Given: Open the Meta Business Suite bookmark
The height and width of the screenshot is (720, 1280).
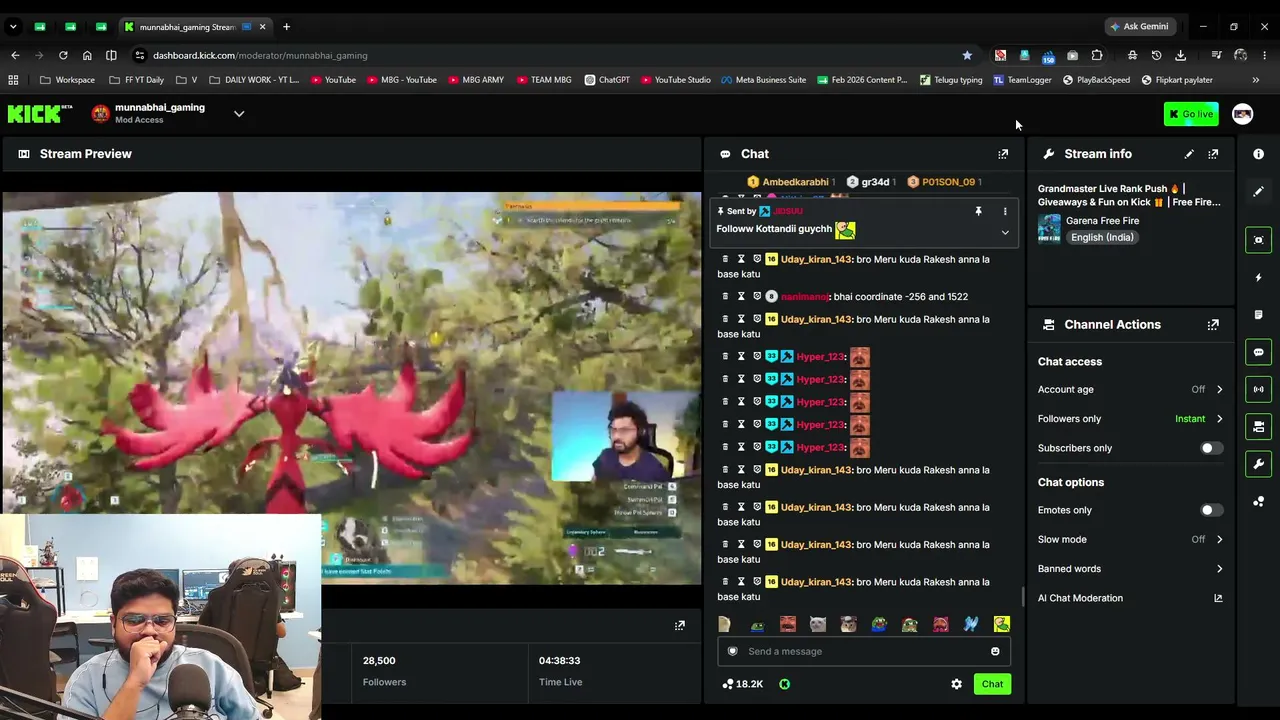Looking at the screenshot, I should pos(763,80).
